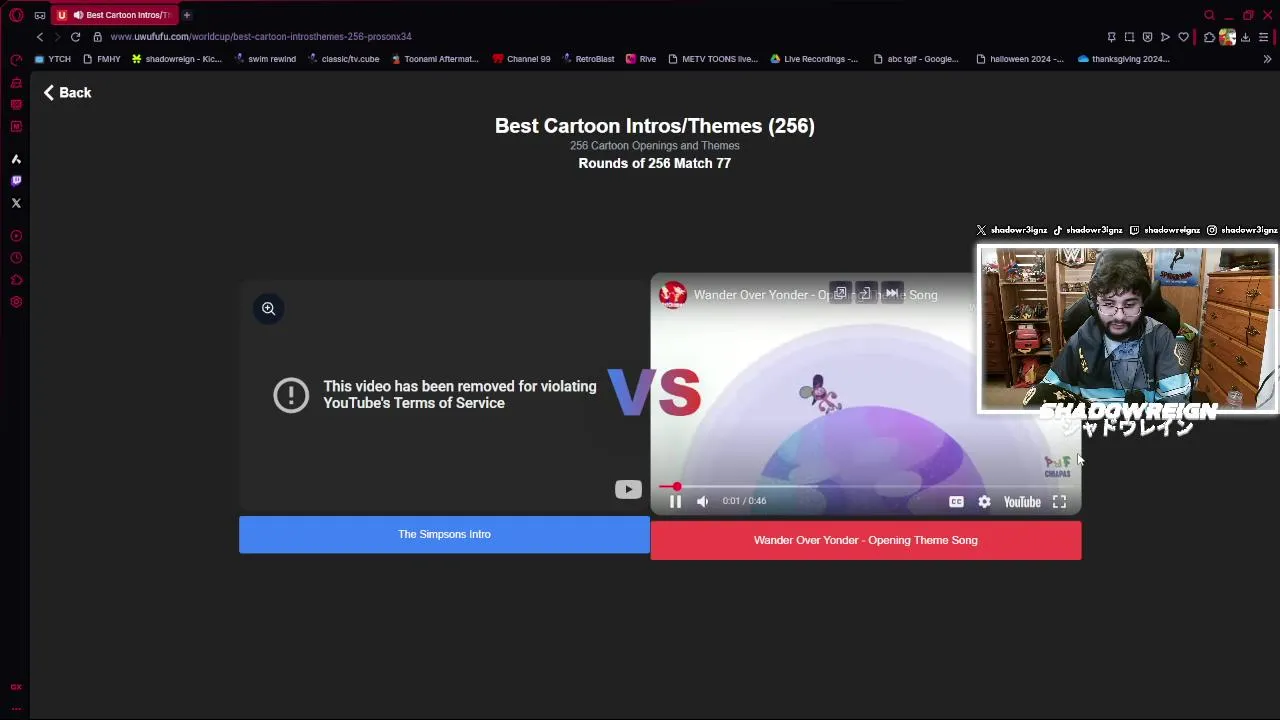Image resolution: width=1280 pixels, height=720 pixels.
Task: Mute the YouTube player volume
Action: [x=702, y=502]
